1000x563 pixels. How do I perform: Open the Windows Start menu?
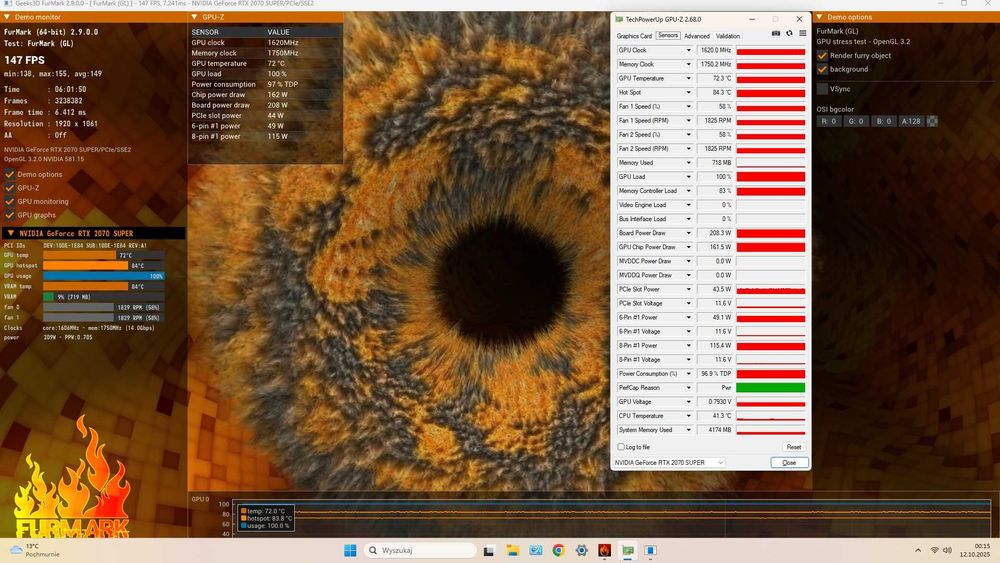pyautogui.click(x=350, y=550)
